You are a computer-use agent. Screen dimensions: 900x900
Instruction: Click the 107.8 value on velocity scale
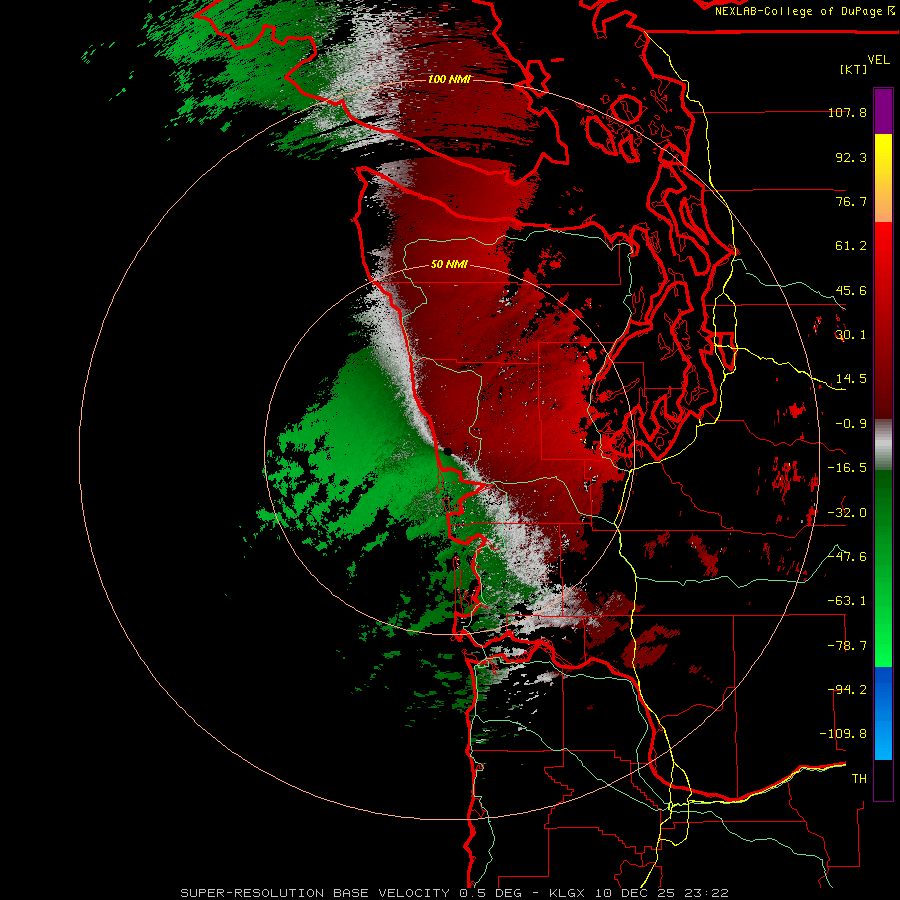coord(847,112)
